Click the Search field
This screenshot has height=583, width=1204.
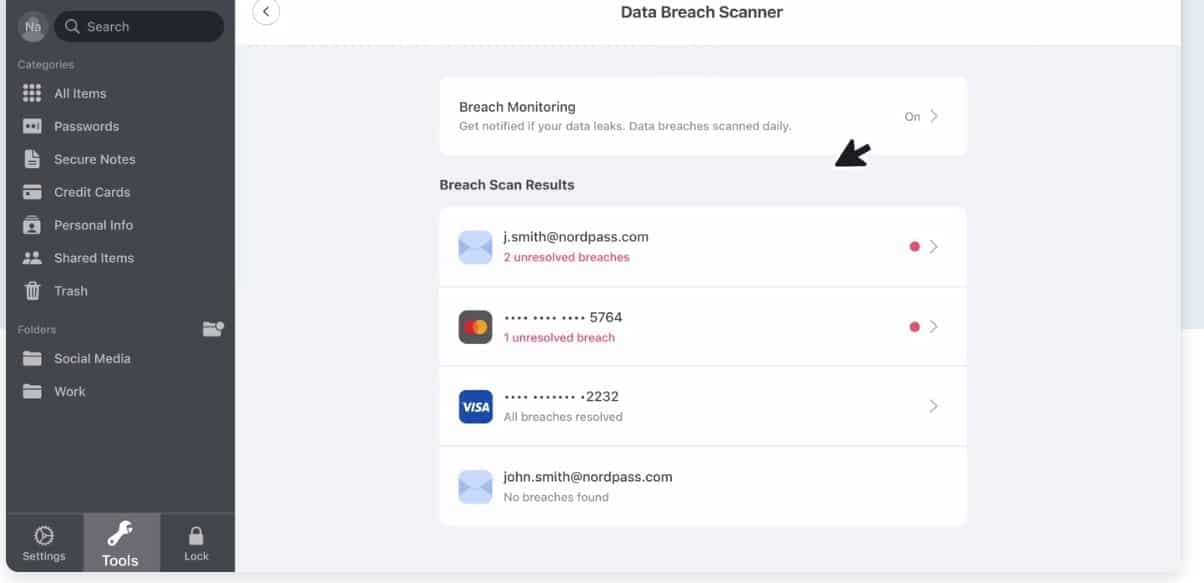(139, 27)
